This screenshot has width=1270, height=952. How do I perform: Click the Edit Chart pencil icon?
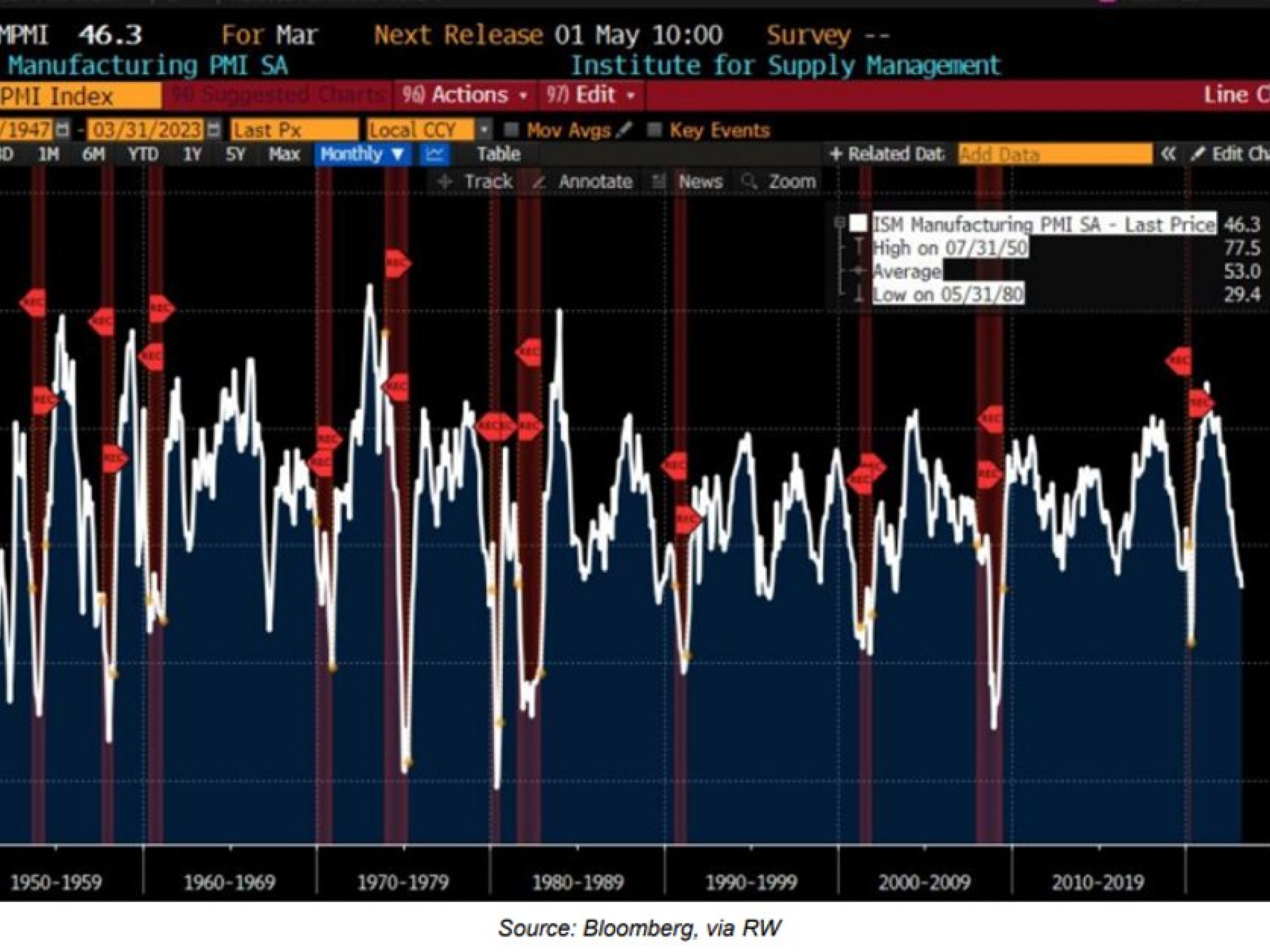pos(1198,154)
